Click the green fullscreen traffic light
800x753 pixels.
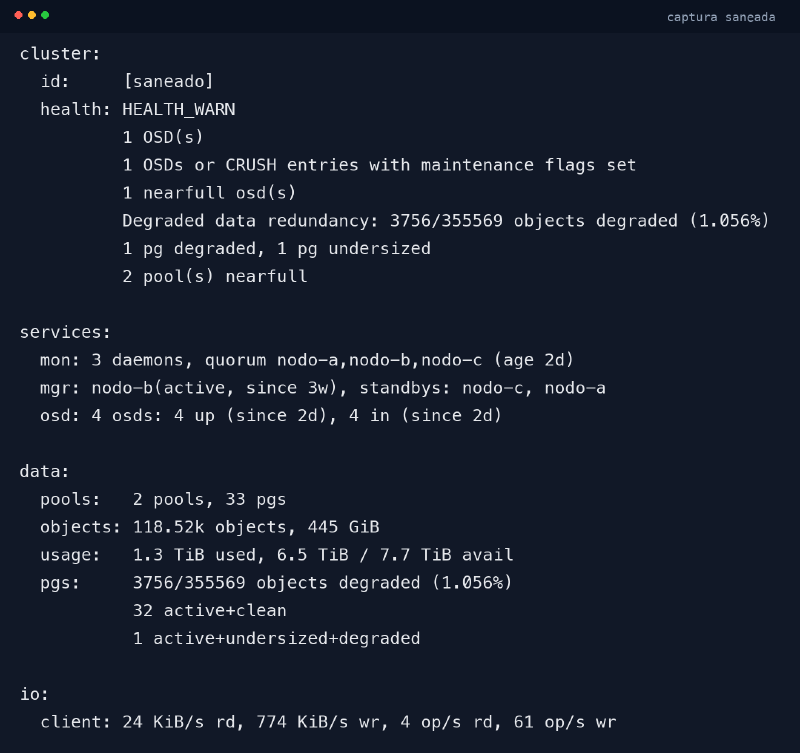tap(44, 15)
